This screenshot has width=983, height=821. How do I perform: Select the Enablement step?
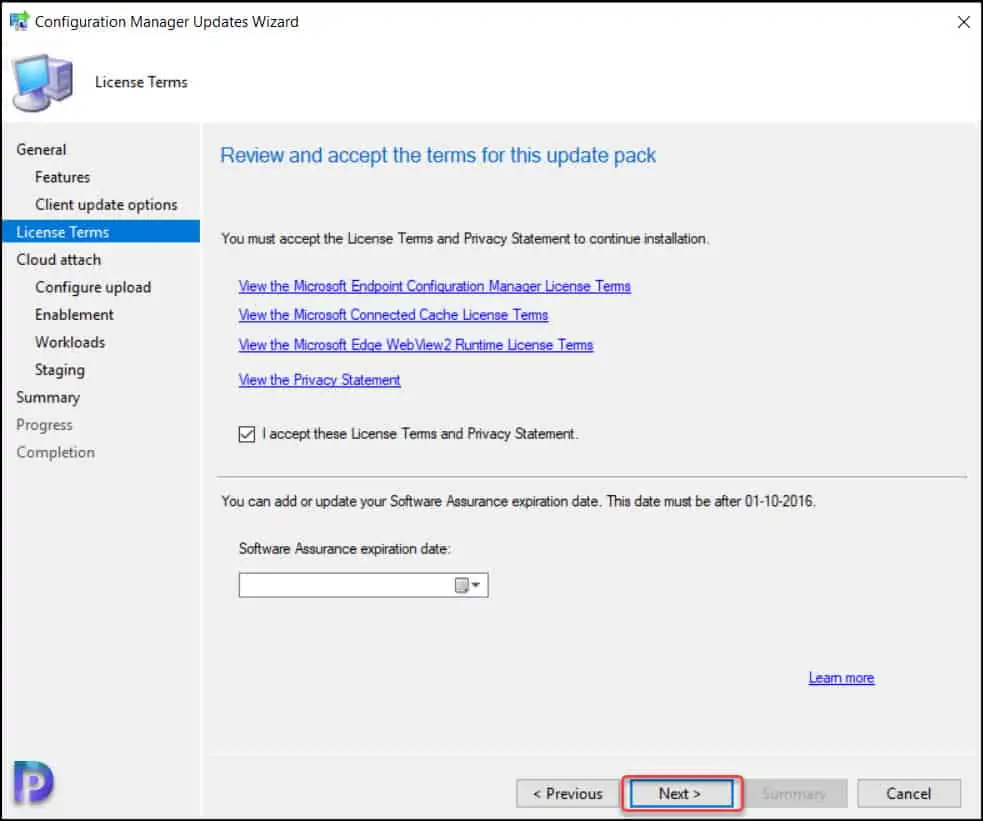(74, 315)
